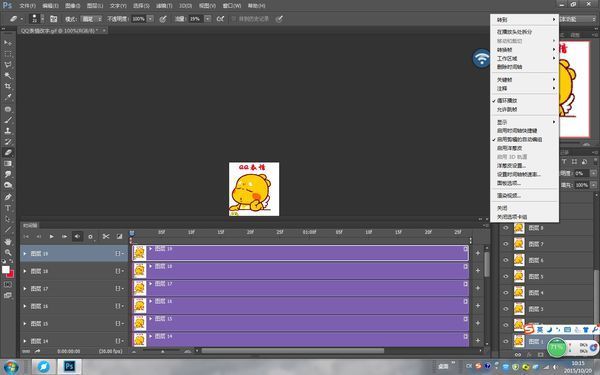600x375 pixels.
Task: Toggle Quick Mask mode icon
Action: coord(8,285)
